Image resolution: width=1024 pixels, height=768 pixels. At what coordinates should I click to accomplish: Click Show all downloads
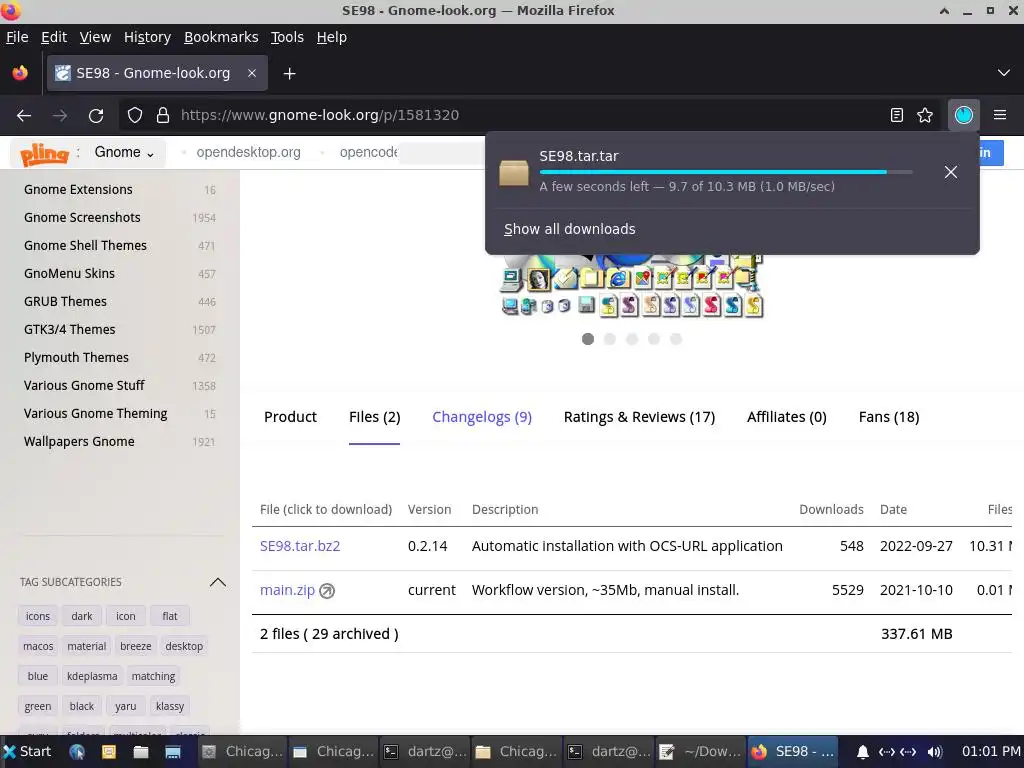(x=569, y=229)
